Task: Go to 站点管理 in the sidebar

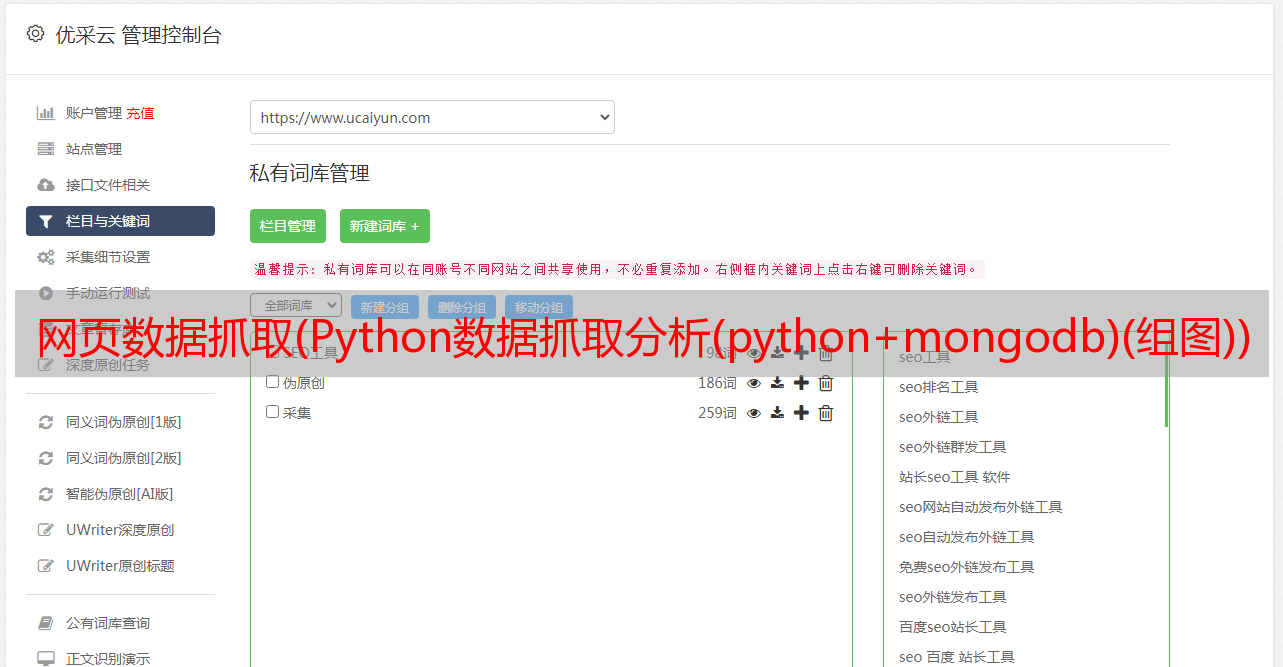Action: [x=94, y=149]
